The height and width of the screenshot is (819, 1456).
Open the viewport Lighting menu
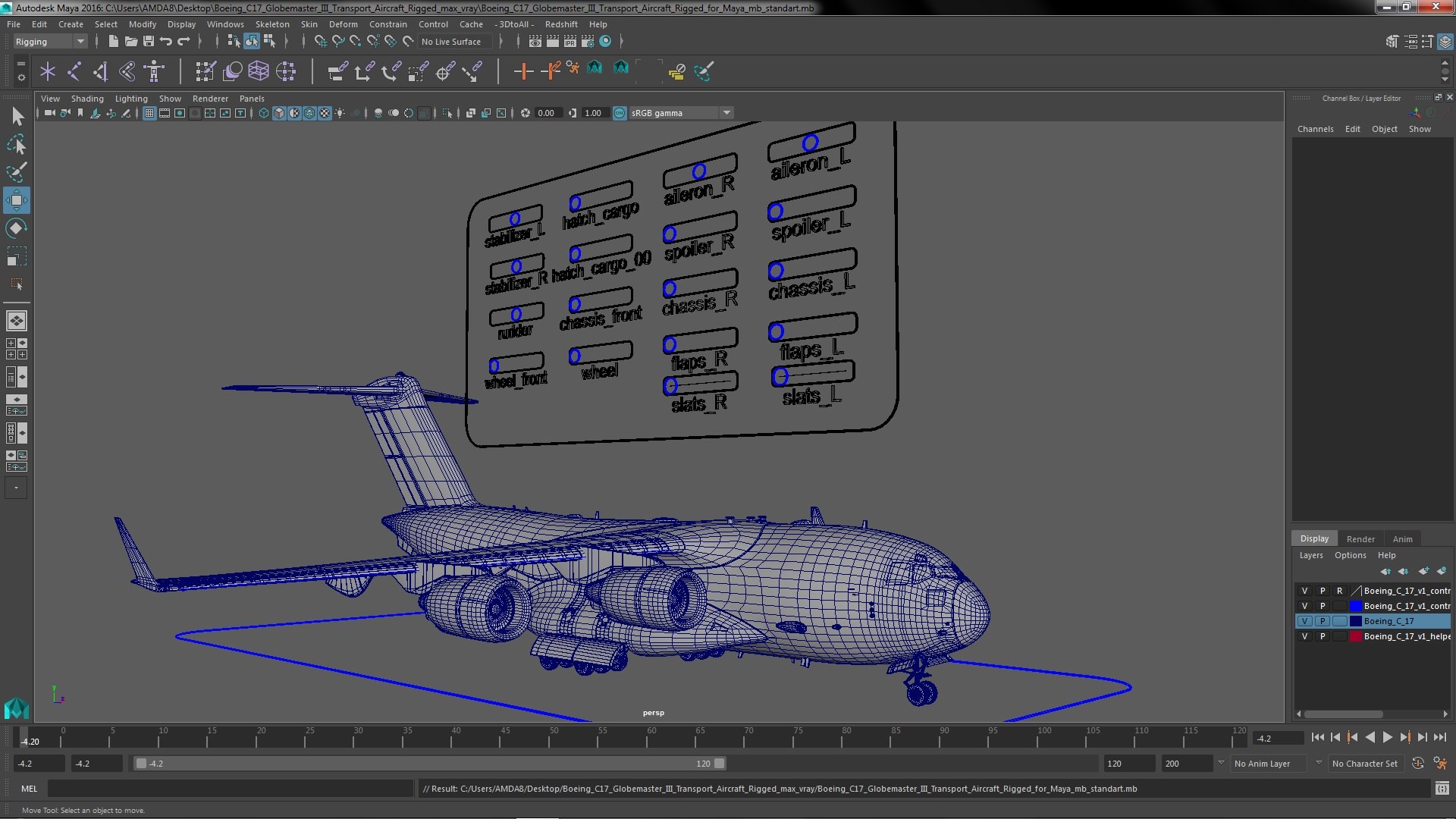click(x=131, y=99)
